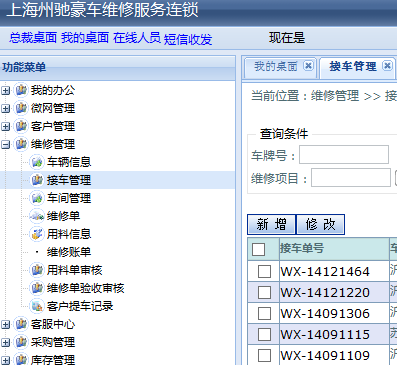Toggle the select-all checkbox in table header
Viewport: 397px width, 365px height.
(x=259, y=249)
